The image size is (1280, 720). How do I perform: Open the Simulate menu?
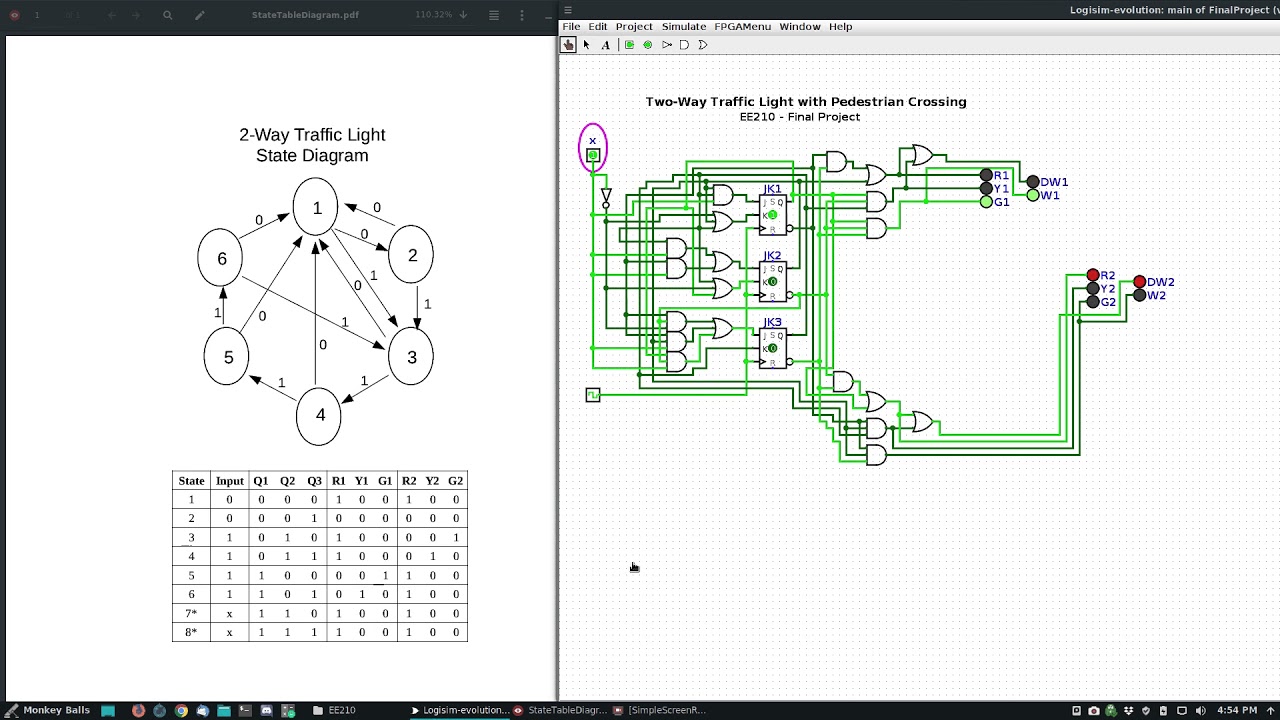click(x=683, y=26)
